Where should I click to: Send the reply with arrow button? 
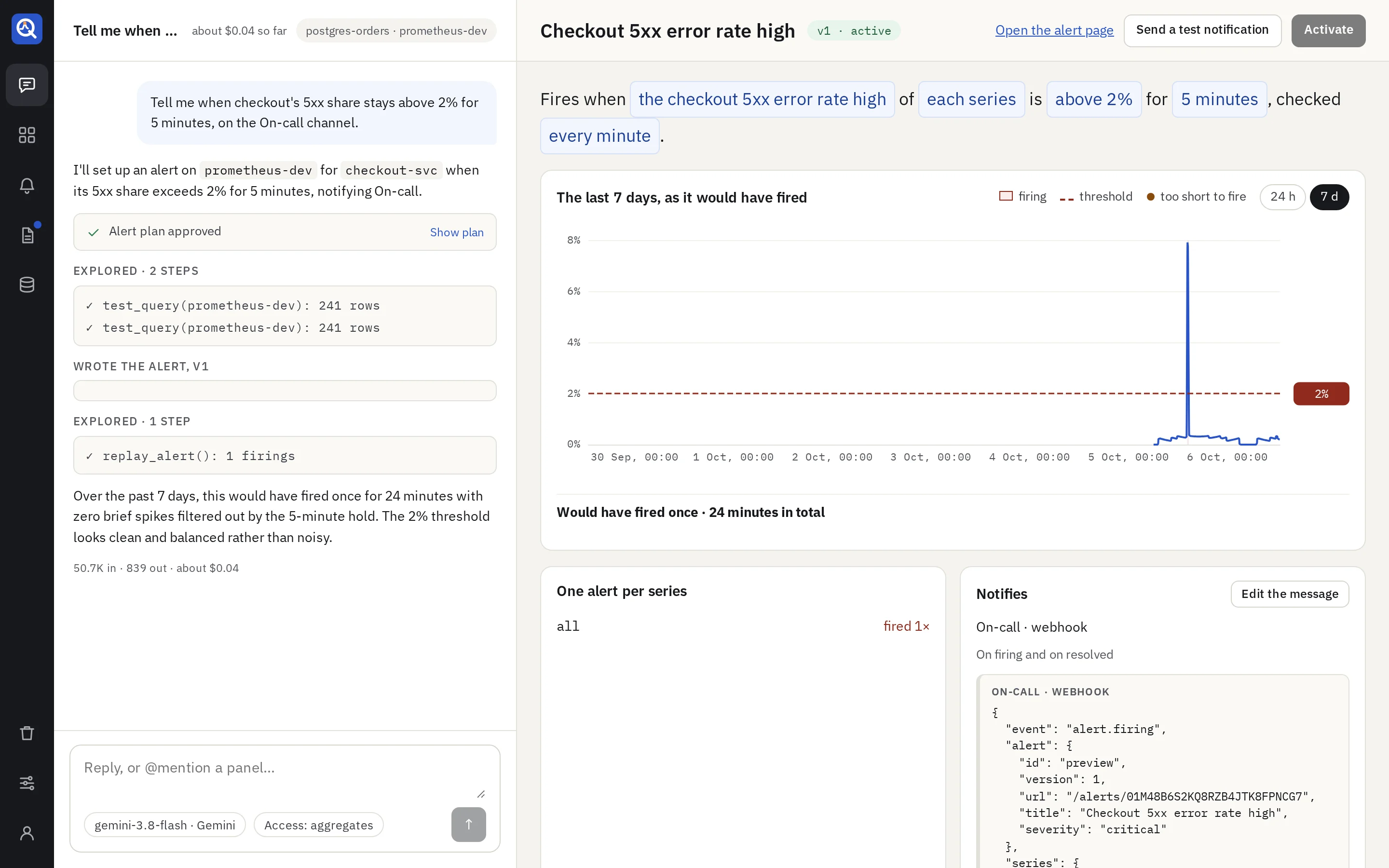468,825
